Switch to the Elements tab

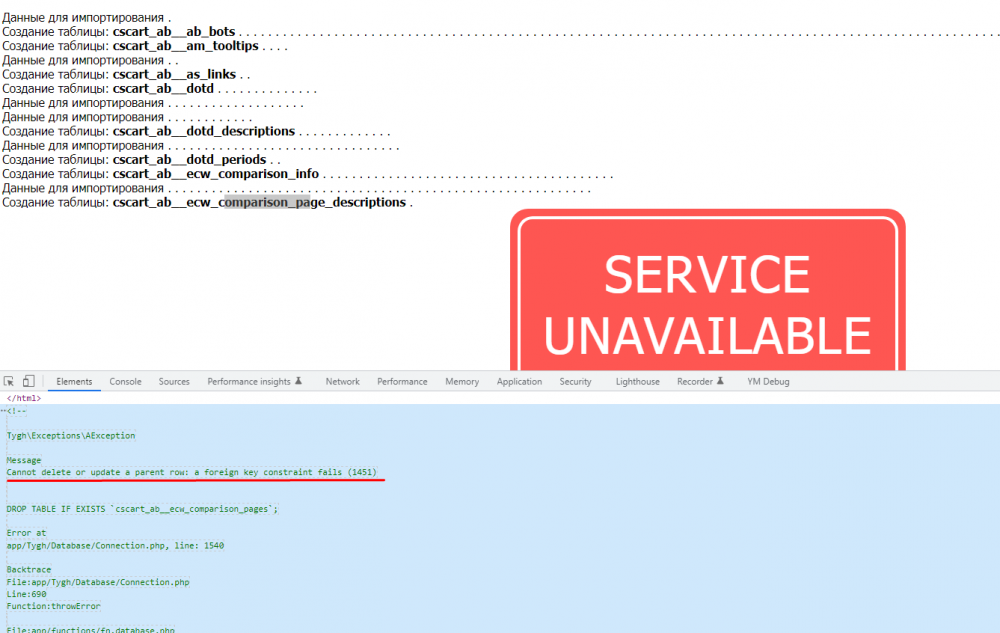(x=74, y=381)
